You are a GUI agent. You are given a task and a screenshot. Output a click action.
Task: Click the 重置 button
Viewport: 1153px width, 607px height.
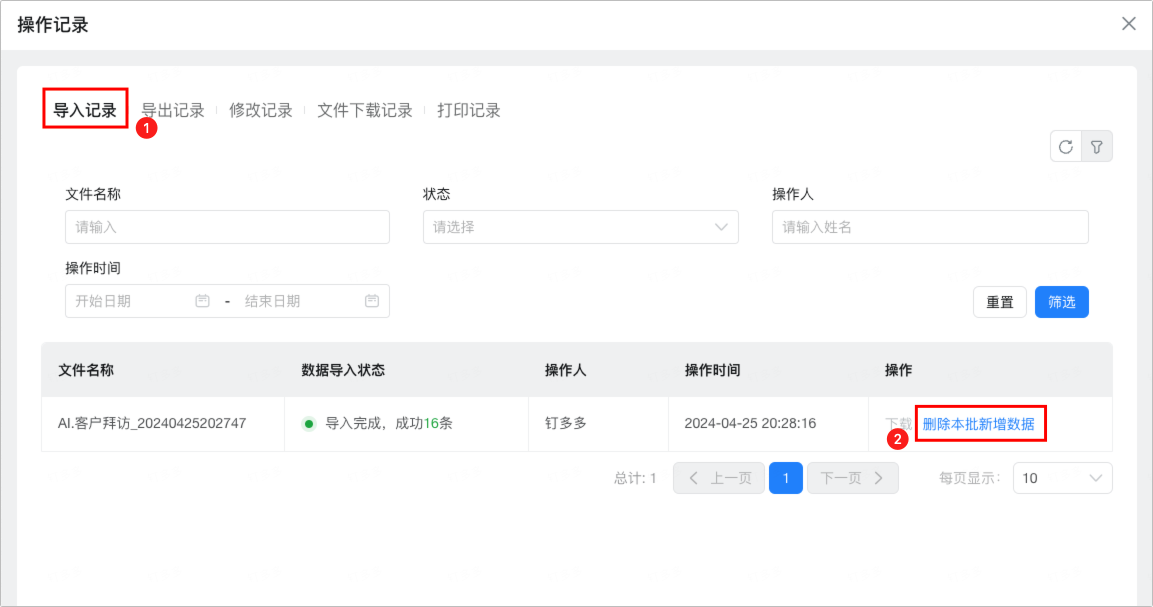coord(999,302)
